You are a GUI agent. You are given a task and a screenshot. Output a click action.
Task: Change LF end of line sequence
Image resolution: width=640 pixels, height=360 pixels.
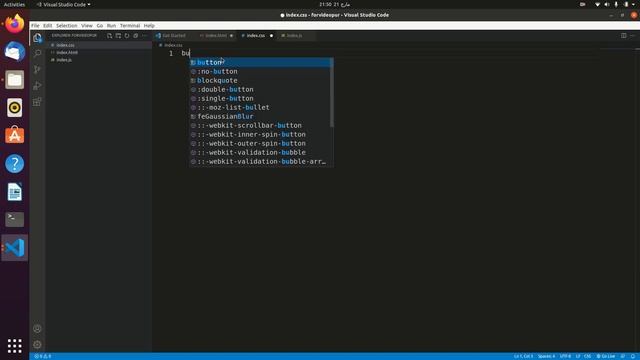point(578,356)
